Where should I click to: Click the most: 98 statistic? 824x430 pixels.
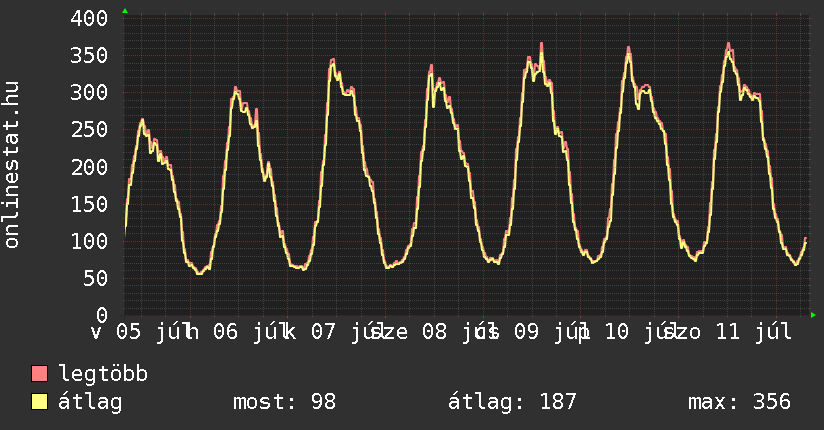click(284, 402)
